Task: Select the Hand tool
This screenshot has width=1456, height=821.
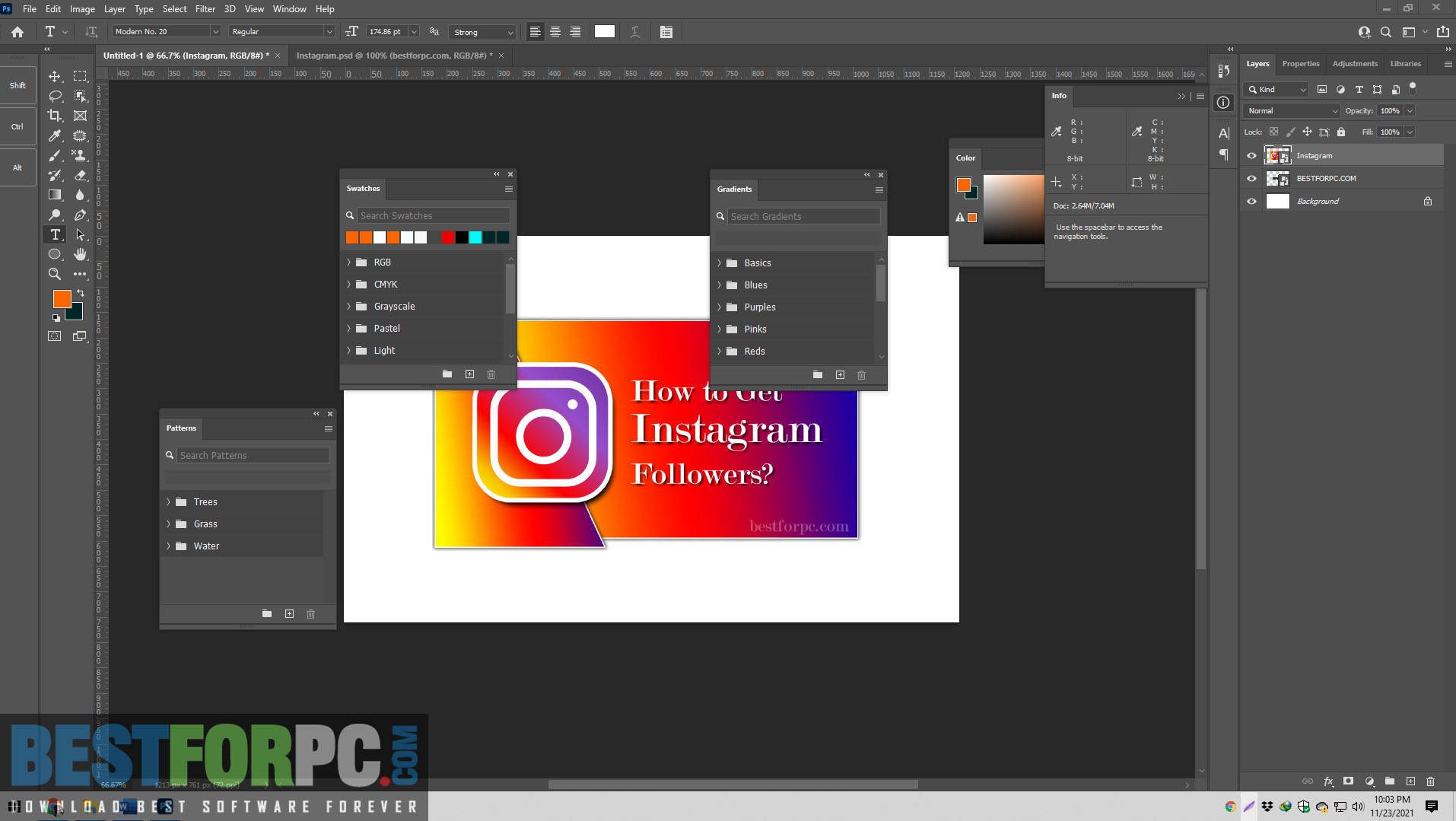Action: 80,254
